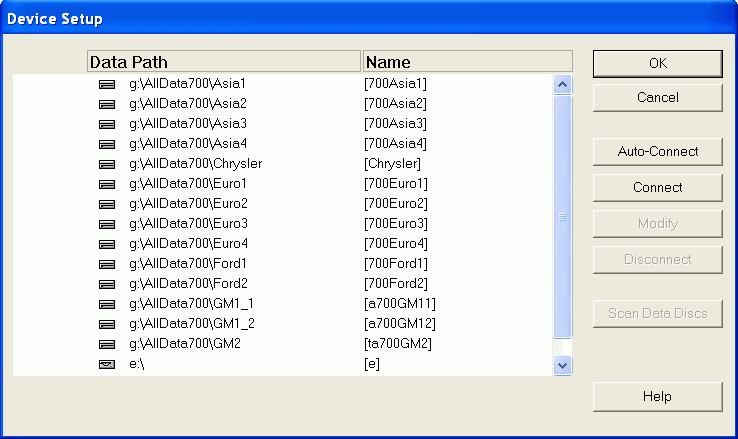Click the drive icon beside g:\AllData700\Asia1
Image resolution: width=738 pixels, height=439 pixels.
[107, 84]
